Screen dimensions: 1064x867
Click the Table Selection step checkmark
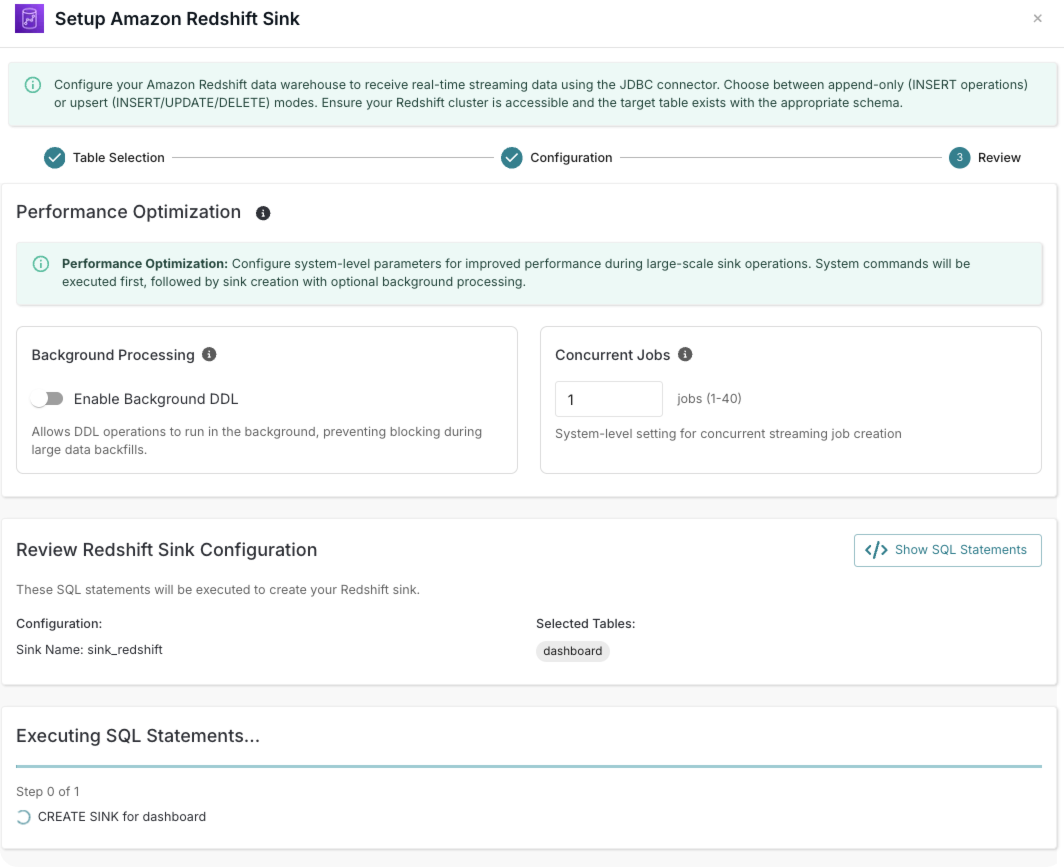coord(54,157)
